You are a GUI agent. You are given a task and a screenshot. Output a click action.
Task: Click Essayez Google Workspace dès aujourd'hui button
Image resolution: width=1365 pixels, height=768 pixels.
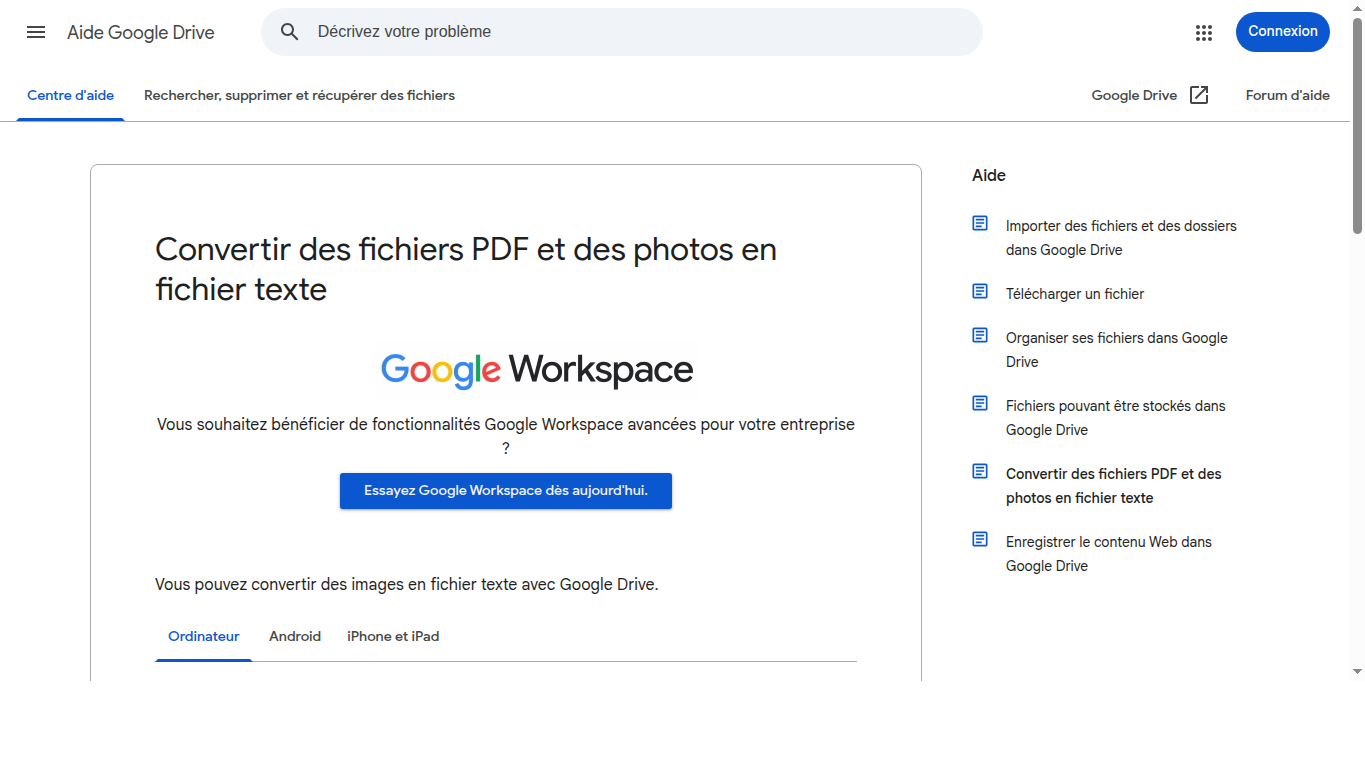pos(506,491)
